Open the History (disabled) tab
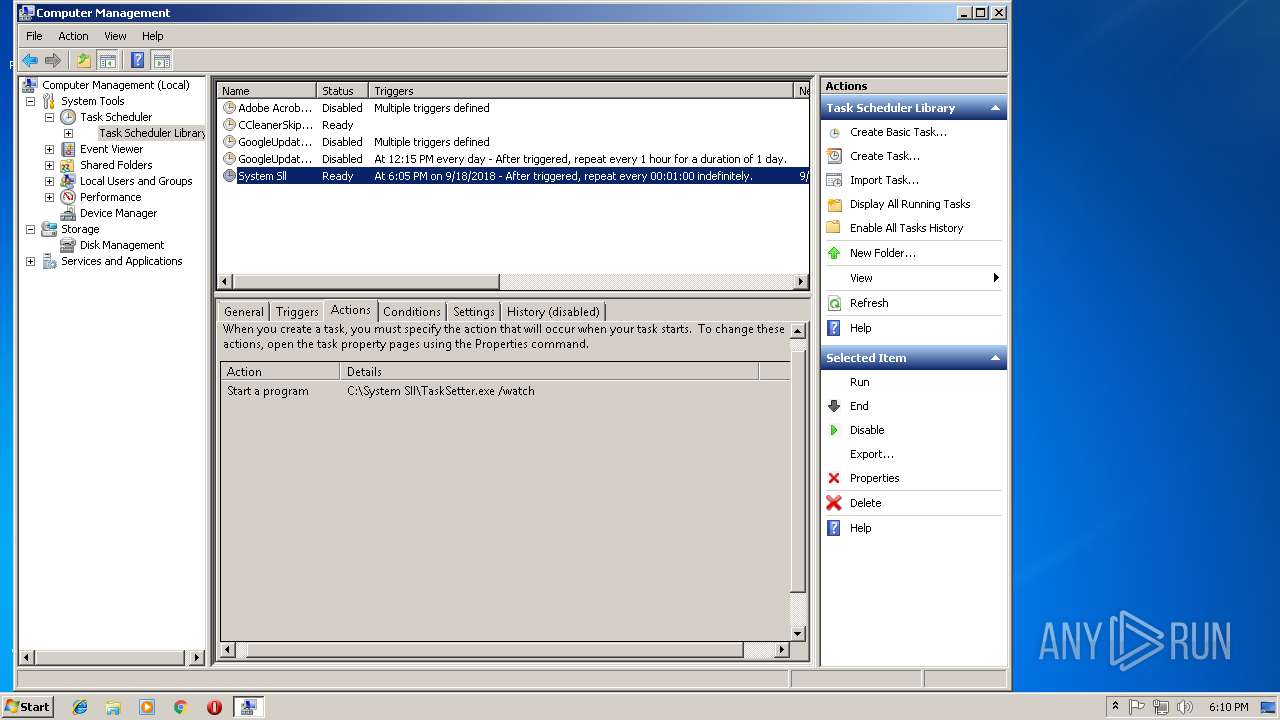The width and height of the screenshot is (1280, 720). 553,312
